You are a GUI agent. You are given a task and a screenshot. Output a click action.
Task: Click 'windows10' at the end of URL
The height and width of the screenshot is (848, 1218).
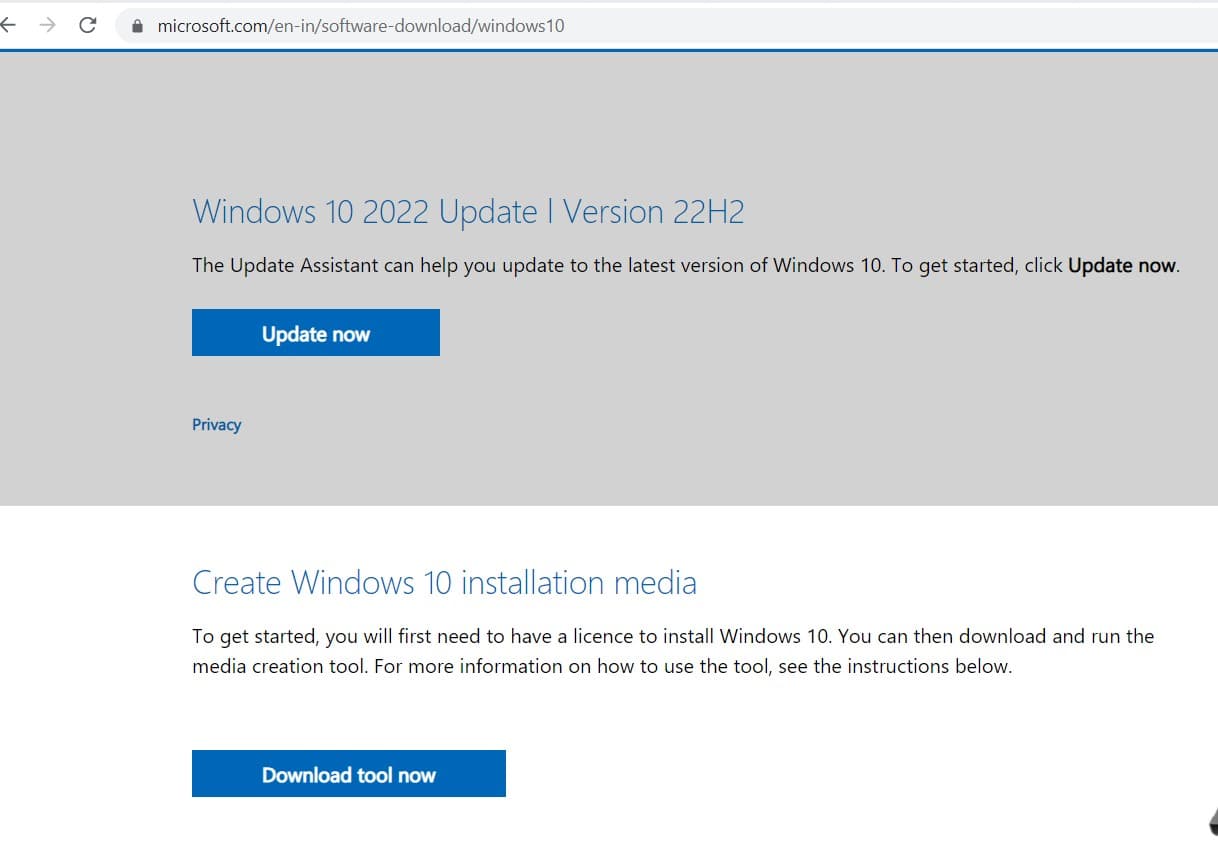pyautogui.click(x=521, y=26)
